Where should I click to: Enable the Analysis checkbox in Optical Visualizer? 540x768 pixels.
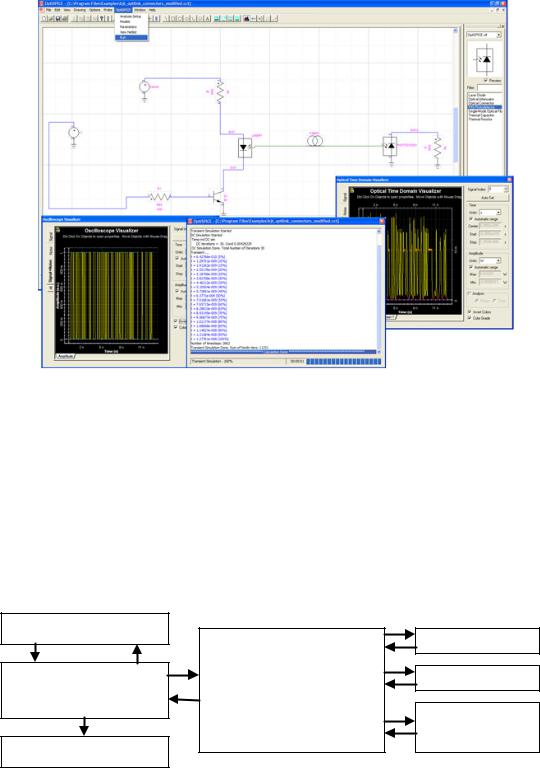pos(469,293)
